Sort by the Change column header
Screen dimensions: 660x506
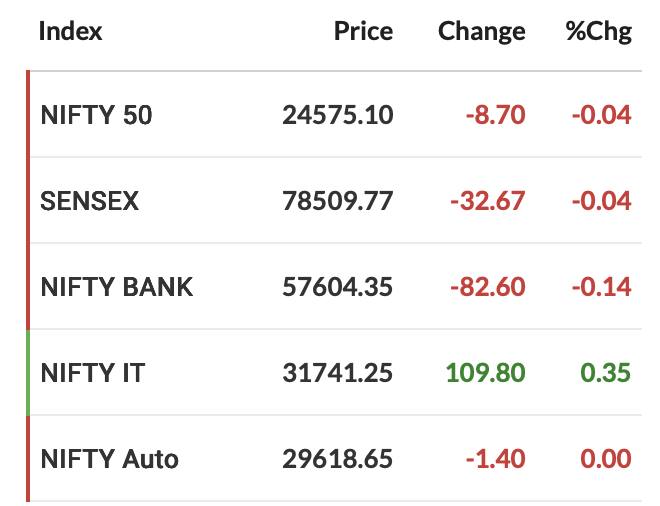(x=482, y=32)
